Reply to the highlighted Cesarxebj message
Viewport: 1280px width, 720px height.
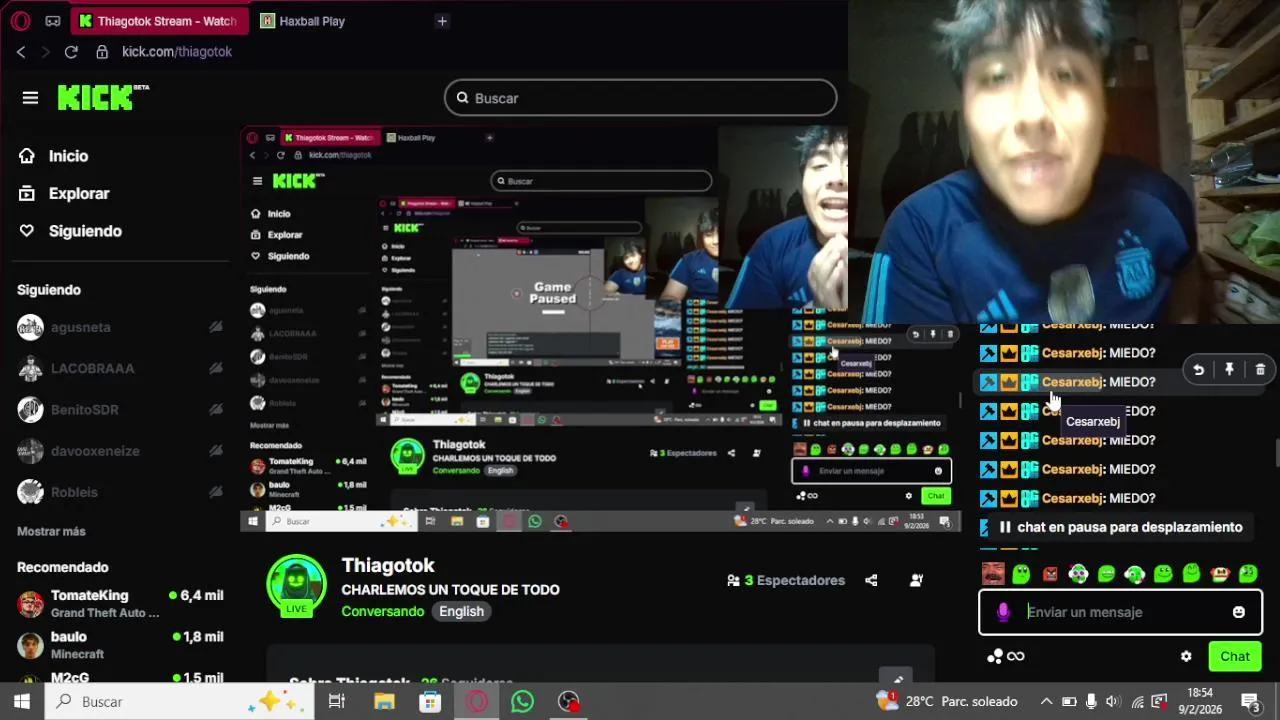[1198, 370]
